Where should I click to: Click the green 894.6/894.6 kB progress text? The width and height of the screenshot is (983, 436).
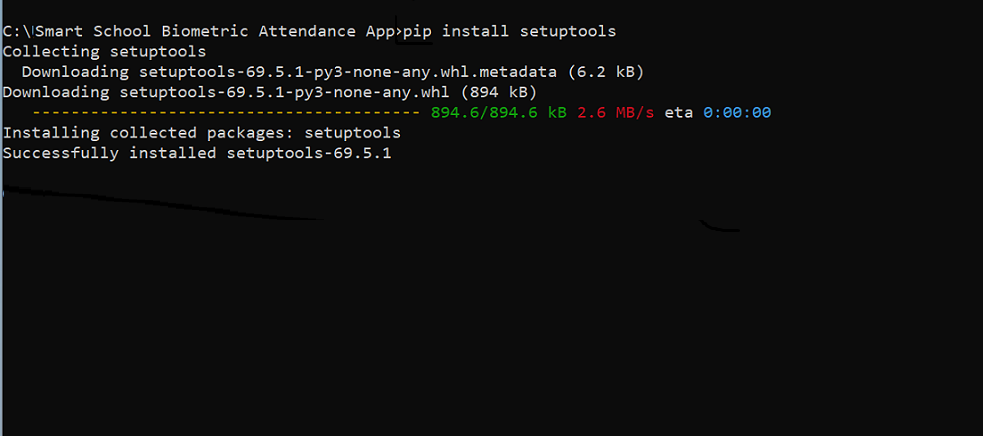[499, 112]
